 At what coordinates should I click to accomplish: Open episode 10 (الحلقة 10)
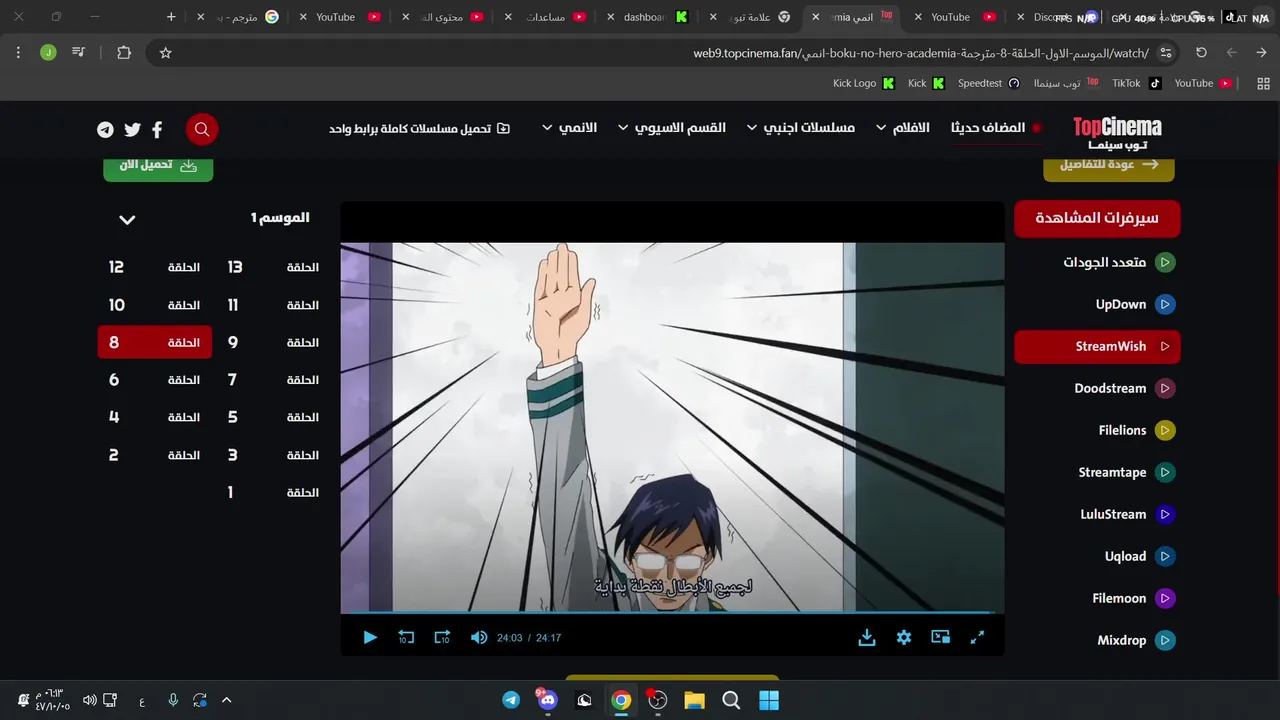pyautogui.click(x=155, y=305)
